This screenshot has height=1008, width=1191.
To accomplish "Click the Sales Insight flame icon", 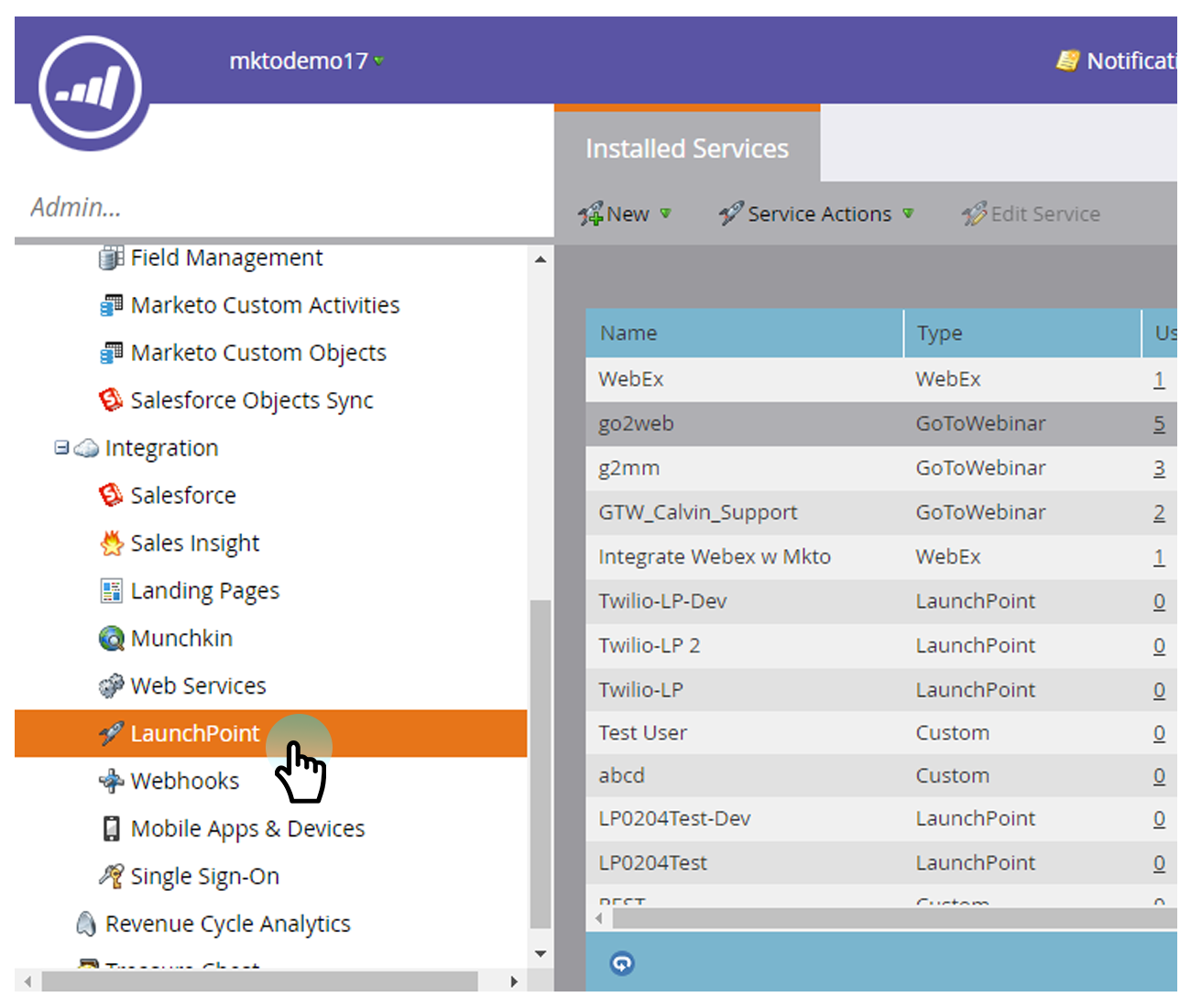I will point(111,543).
